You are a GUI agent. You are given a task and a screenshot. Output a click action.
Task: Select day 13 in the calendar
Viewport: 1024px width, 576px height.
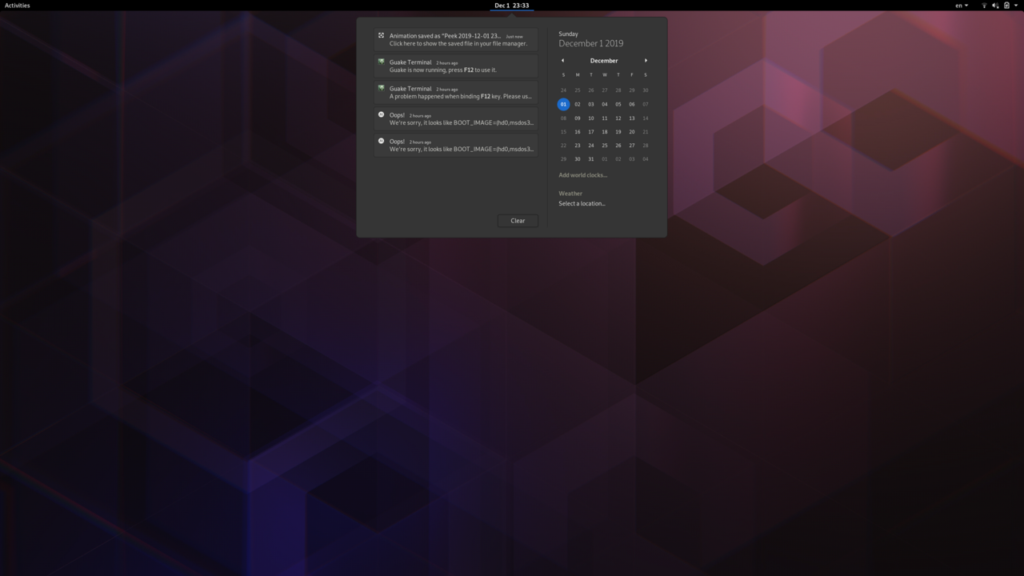(632, 118)
